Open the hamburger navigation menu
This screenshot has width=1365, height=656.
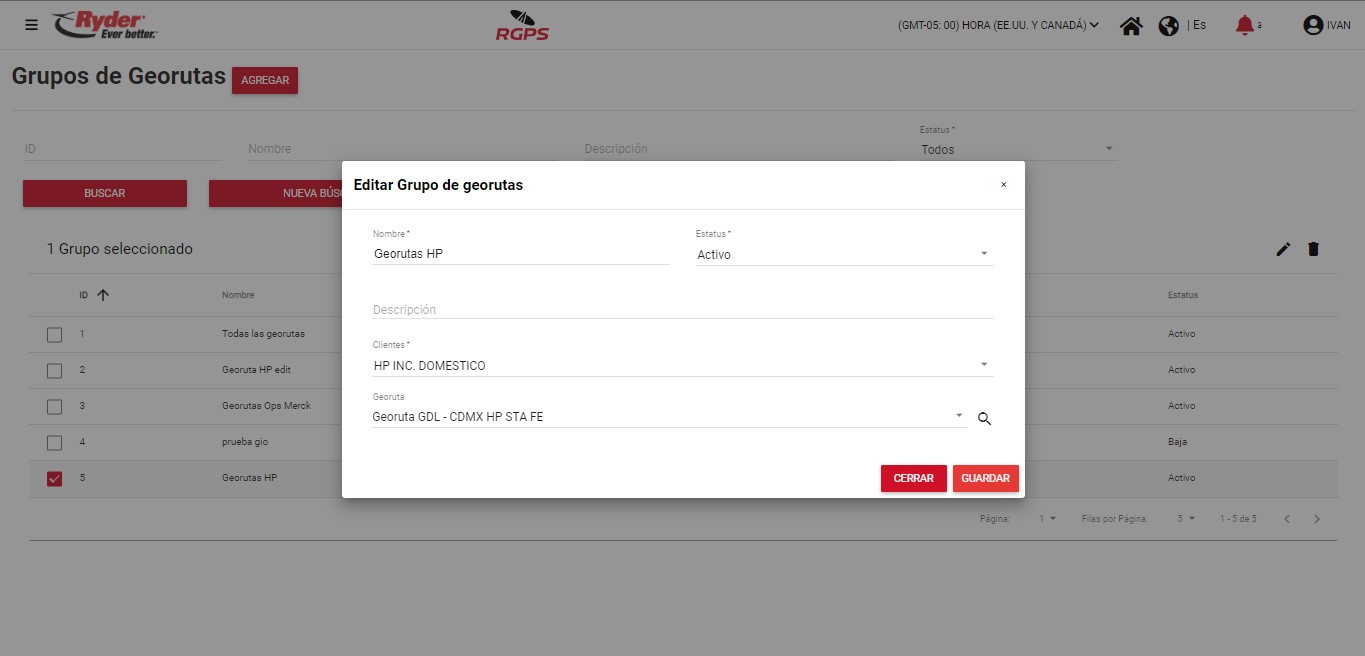click(x=31, y=25)
